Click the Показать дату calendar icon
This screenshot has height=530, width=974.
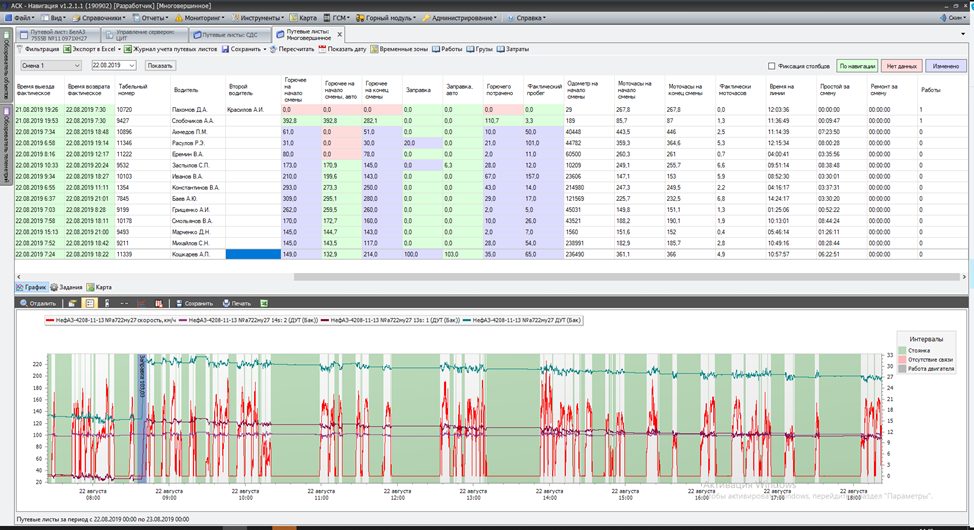point(323,49)
